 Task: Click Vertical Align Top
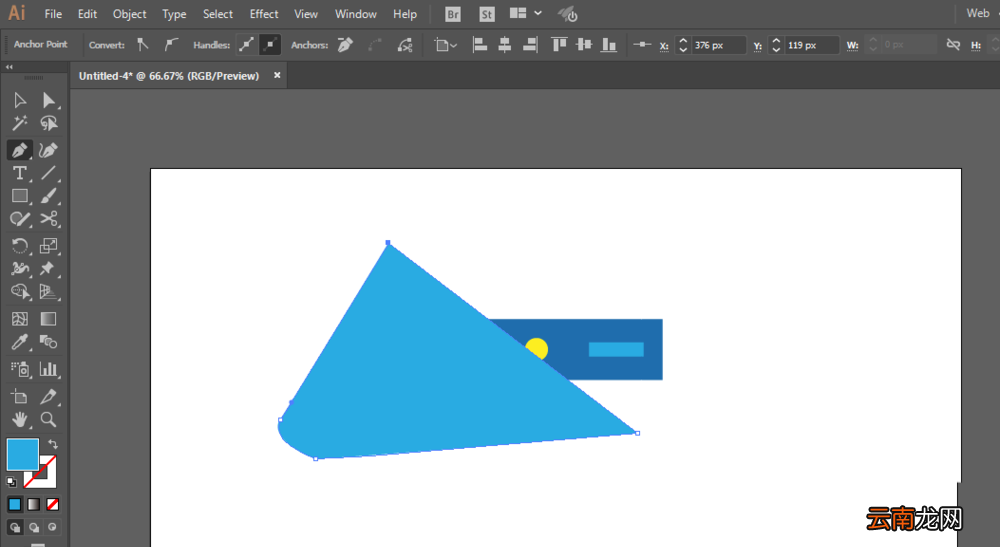pos(559,45)
